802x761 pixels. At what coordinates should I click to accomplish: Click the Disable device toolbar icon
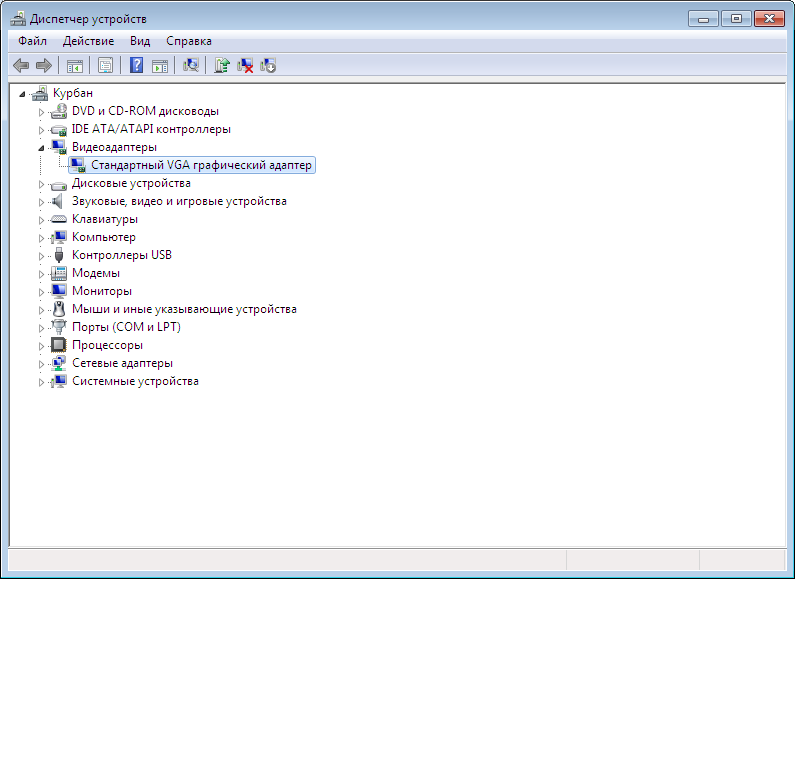coord(268,65)
